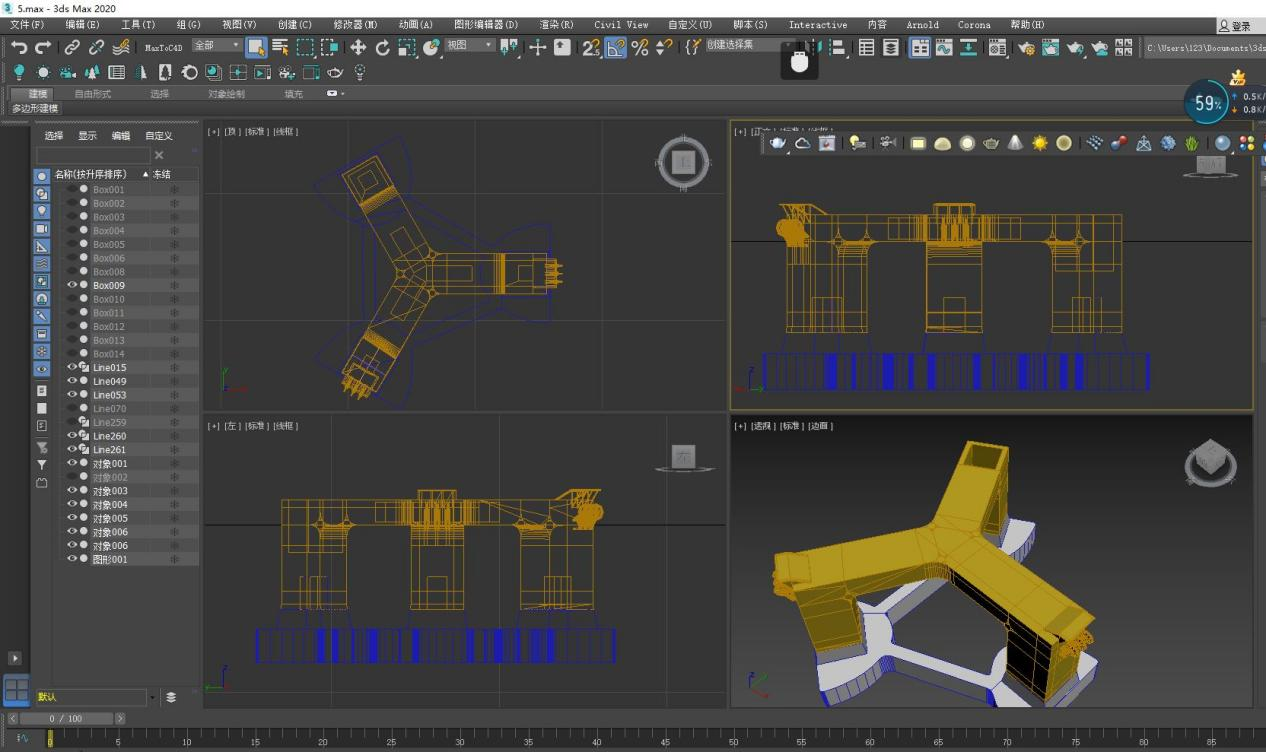Screen dimensions: 1266x752
Task: Open the 视图 reference coordinate system dropdown
Action: click(470, 45)
